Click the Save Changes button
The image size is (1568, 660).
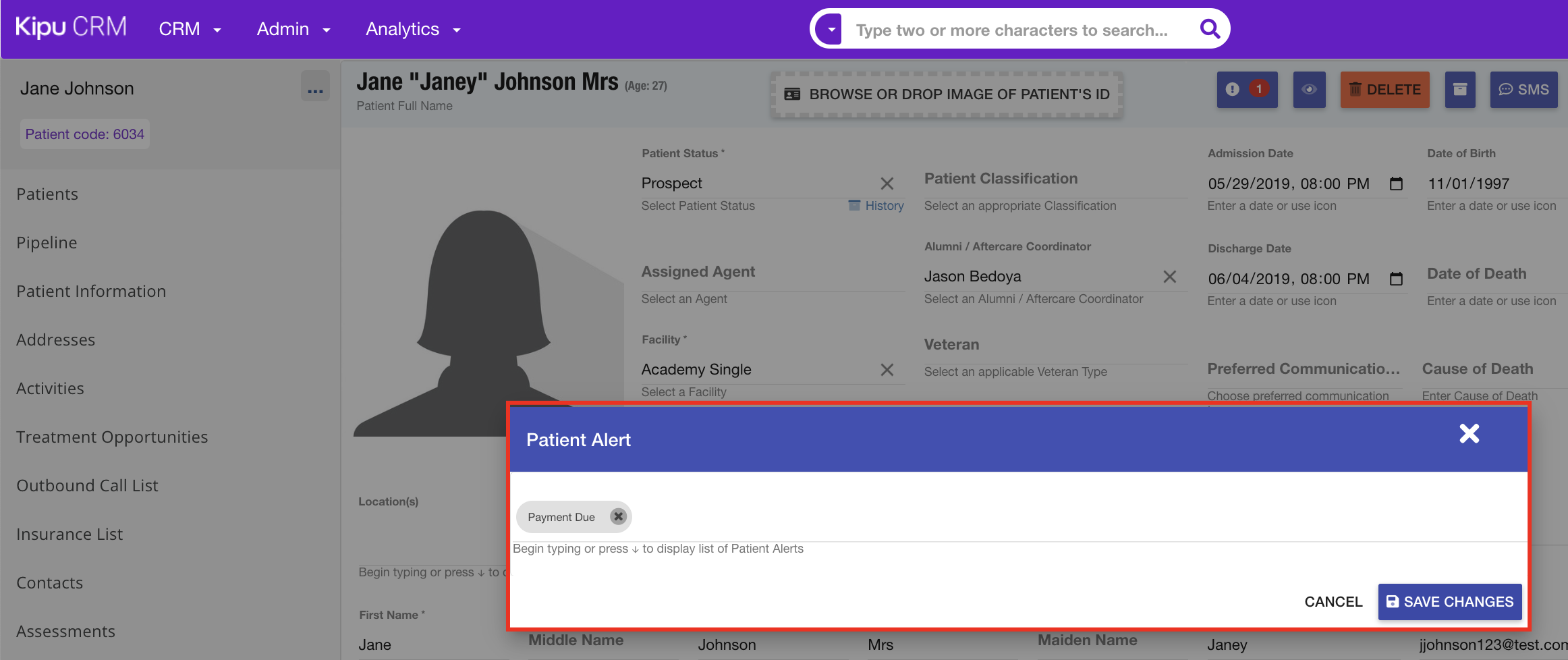[x=1449, y=601]
